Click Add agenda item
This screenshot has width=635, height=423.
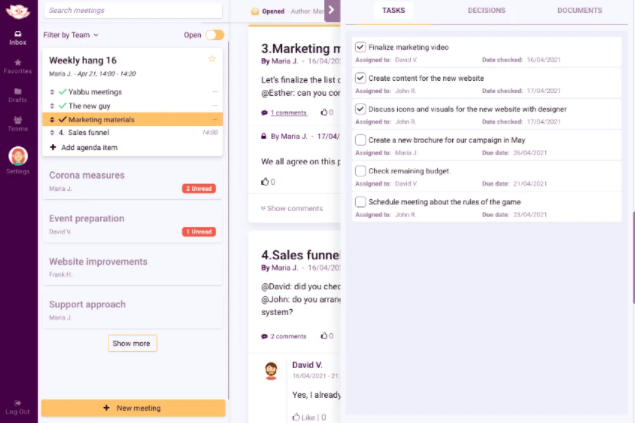click(89, 147)
